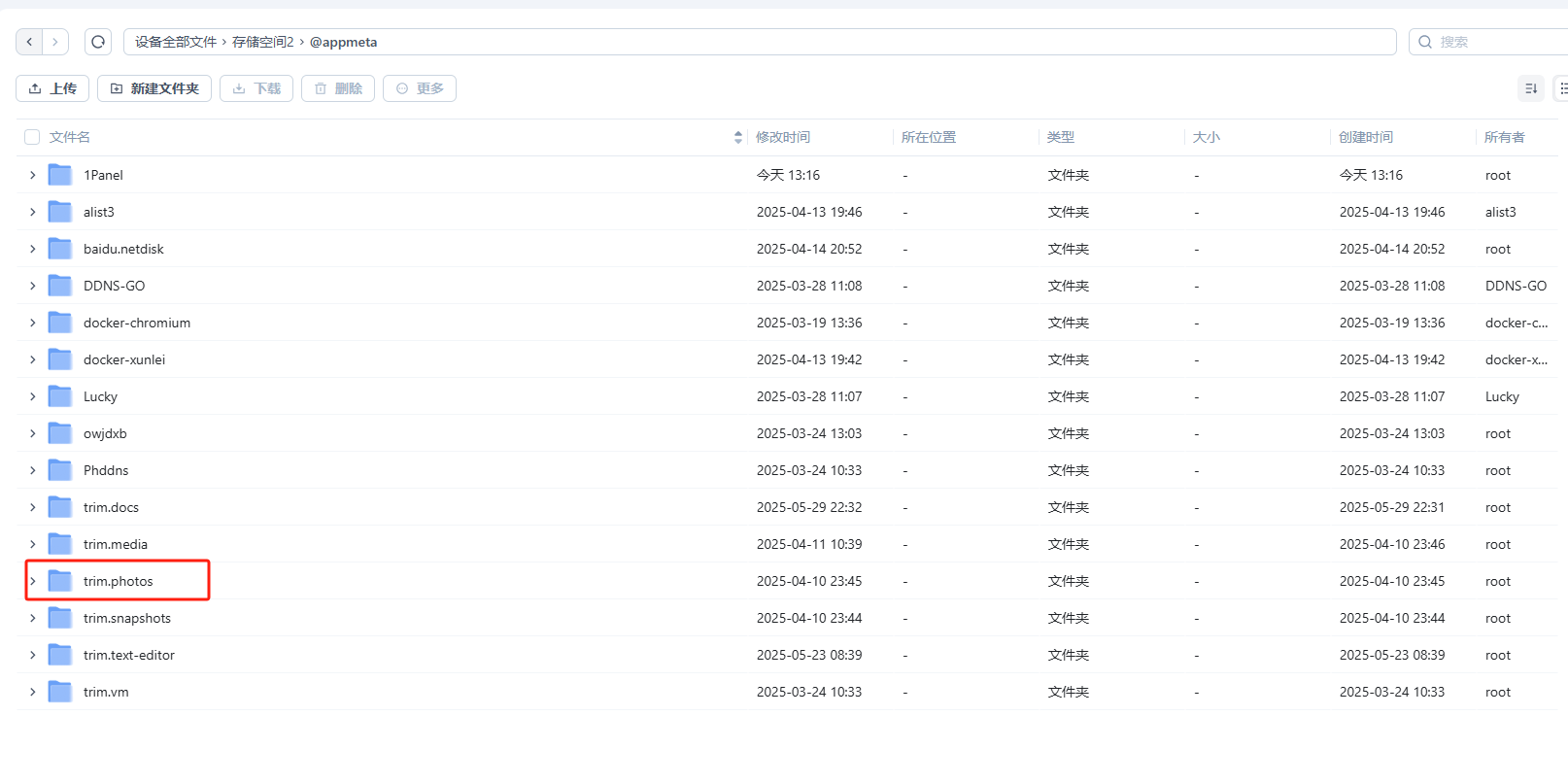This screenshot has height=784, width=1568.
Task: Go to 设备全部文件 in the breadcrumb
Action: click(176, 42)
